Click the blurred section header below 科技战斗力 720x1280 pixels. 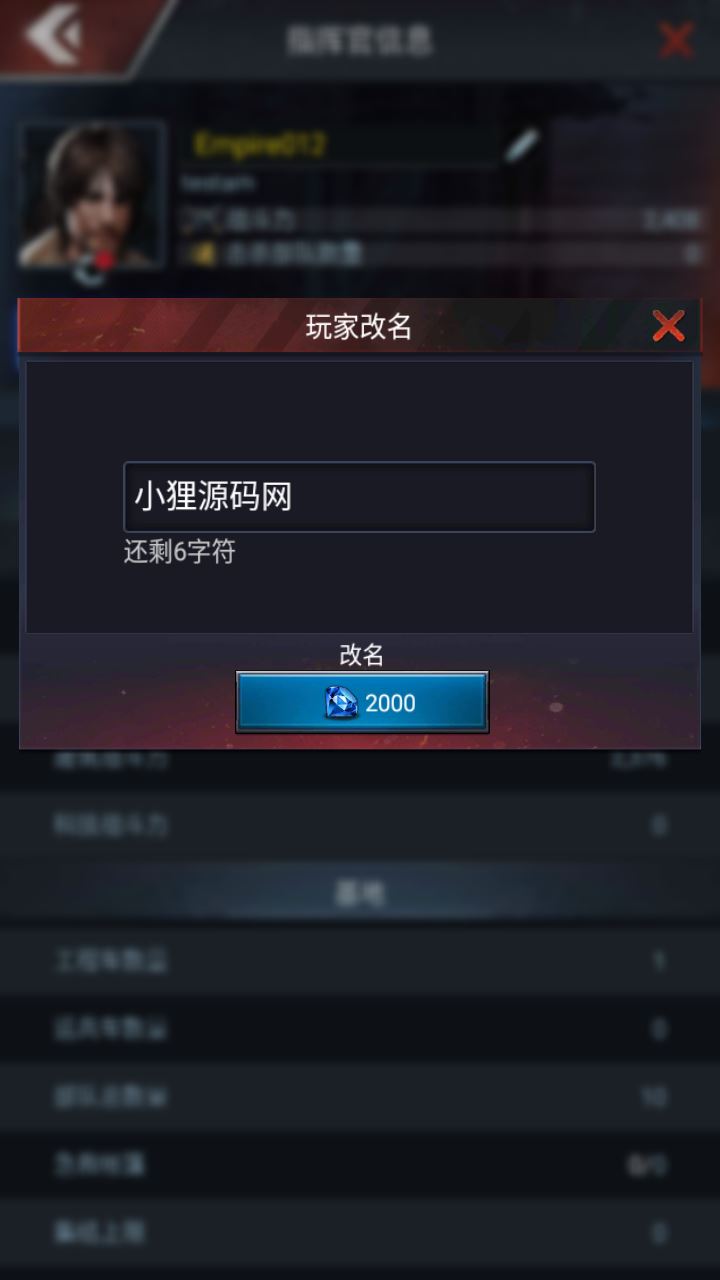point(360,893)
